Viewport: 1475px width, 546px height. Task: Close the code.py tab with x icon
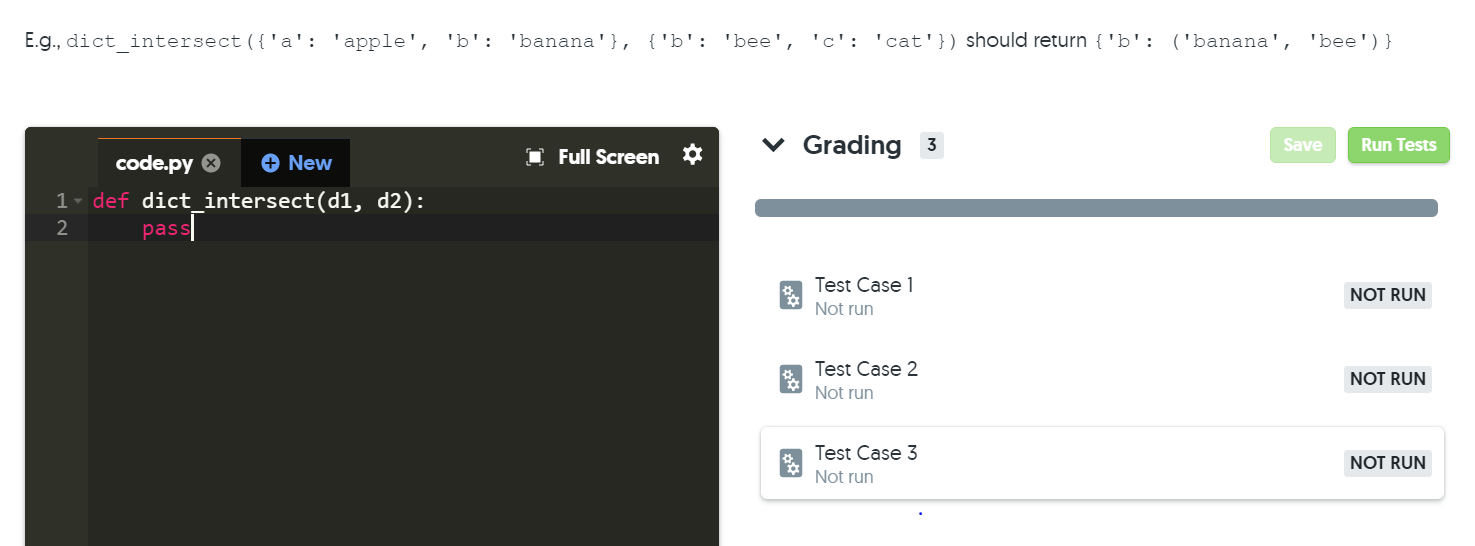click(x=211, y=163)
